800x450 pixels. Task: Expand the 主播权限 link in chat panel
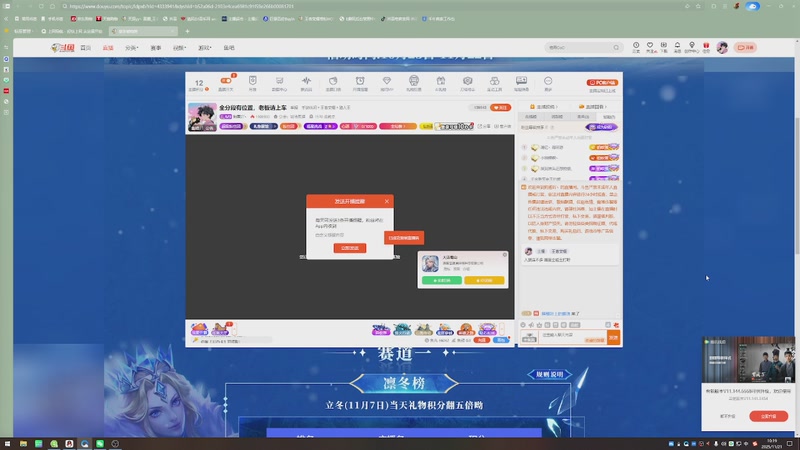(x=544, y=107)
